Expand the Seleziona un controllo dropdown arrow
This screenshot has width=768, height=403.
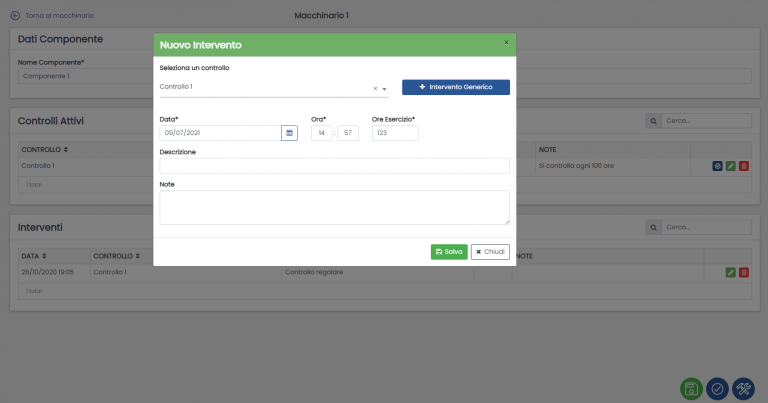point(385,89)
